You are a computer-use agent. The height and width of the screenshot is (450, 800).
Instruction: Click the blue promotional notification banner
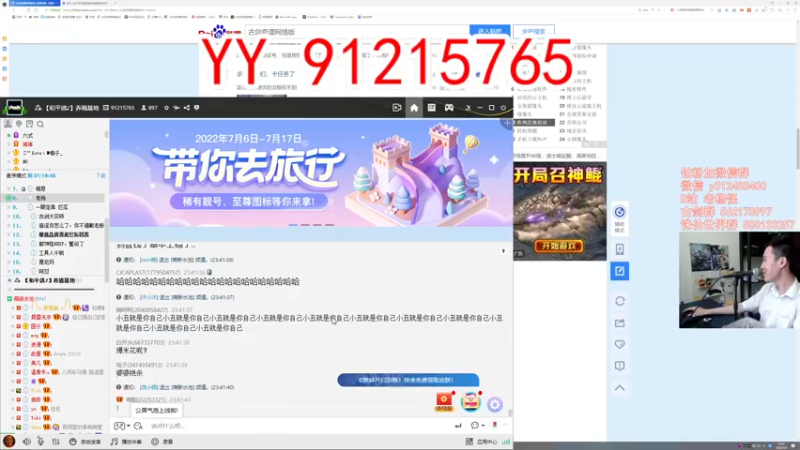coord(408,380)
